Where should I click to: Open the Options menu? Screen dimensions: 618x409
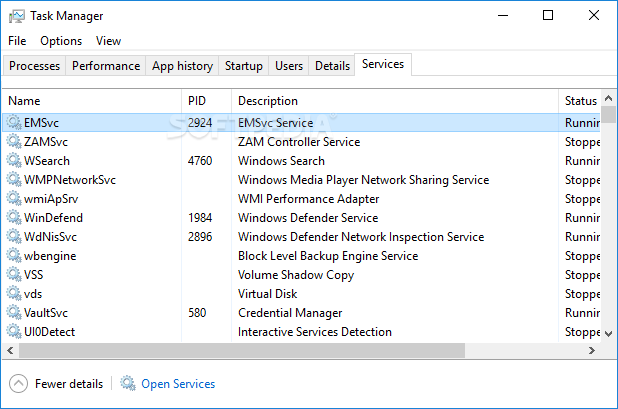61,41
